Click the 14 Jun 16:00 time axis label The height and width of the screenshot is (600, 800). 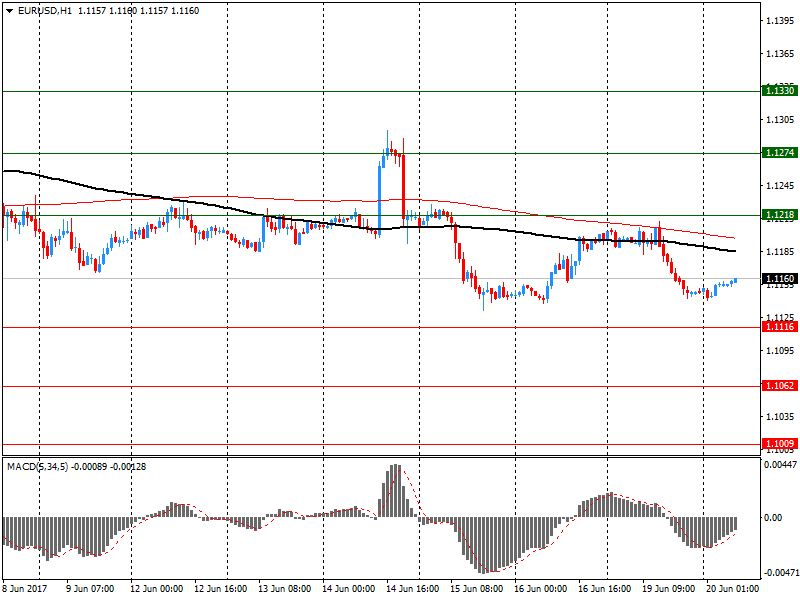(x=412, y=589)
